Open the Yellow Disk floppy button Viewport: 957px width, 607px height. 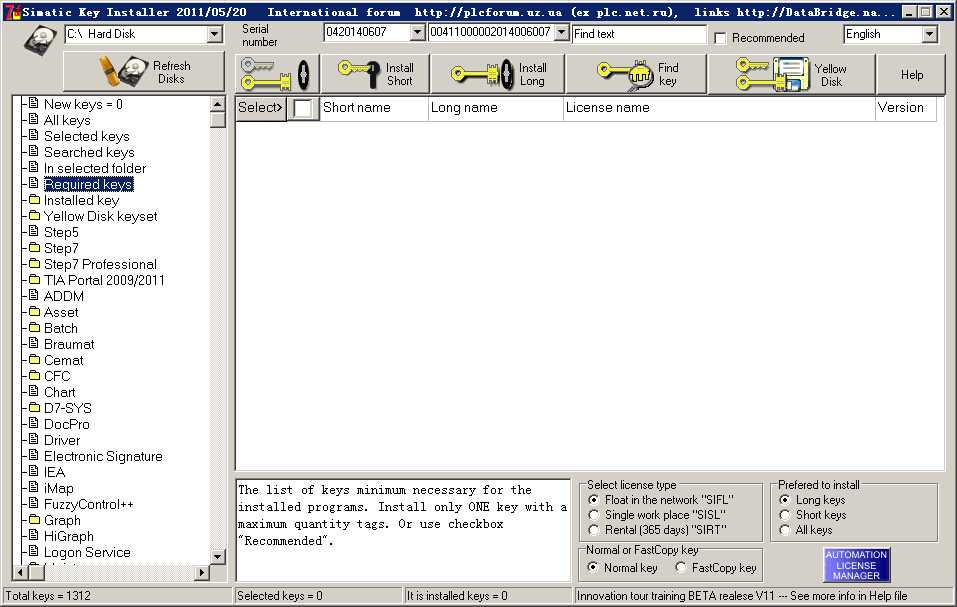[x=791, y=74]
